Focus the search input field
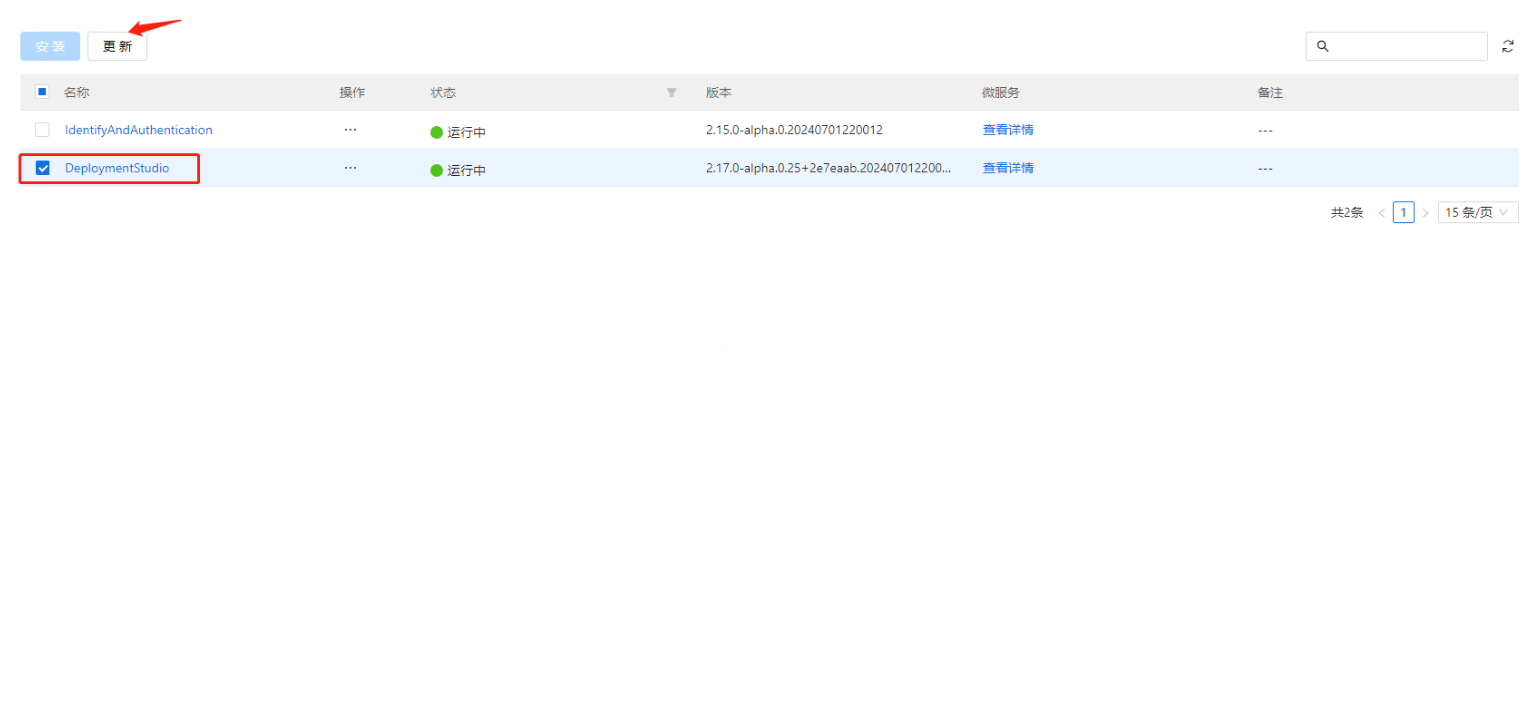The width and height of the screenshot is (1525, 709). click(1396, 46)
